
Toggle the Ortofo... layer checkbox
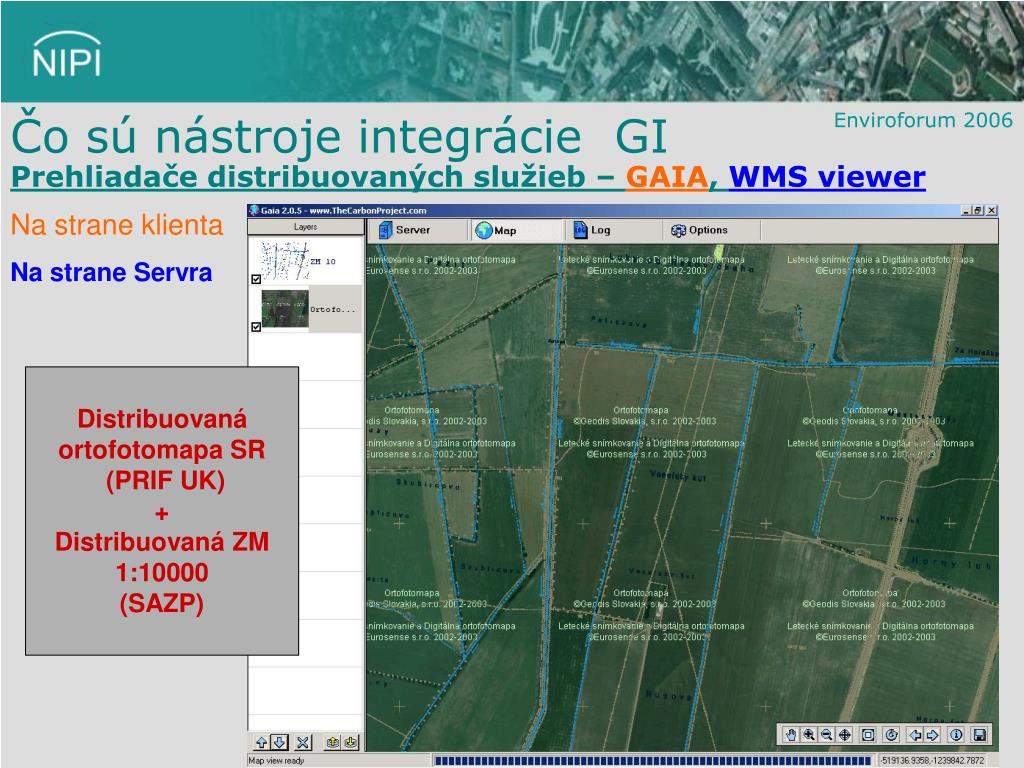[256, 327]
